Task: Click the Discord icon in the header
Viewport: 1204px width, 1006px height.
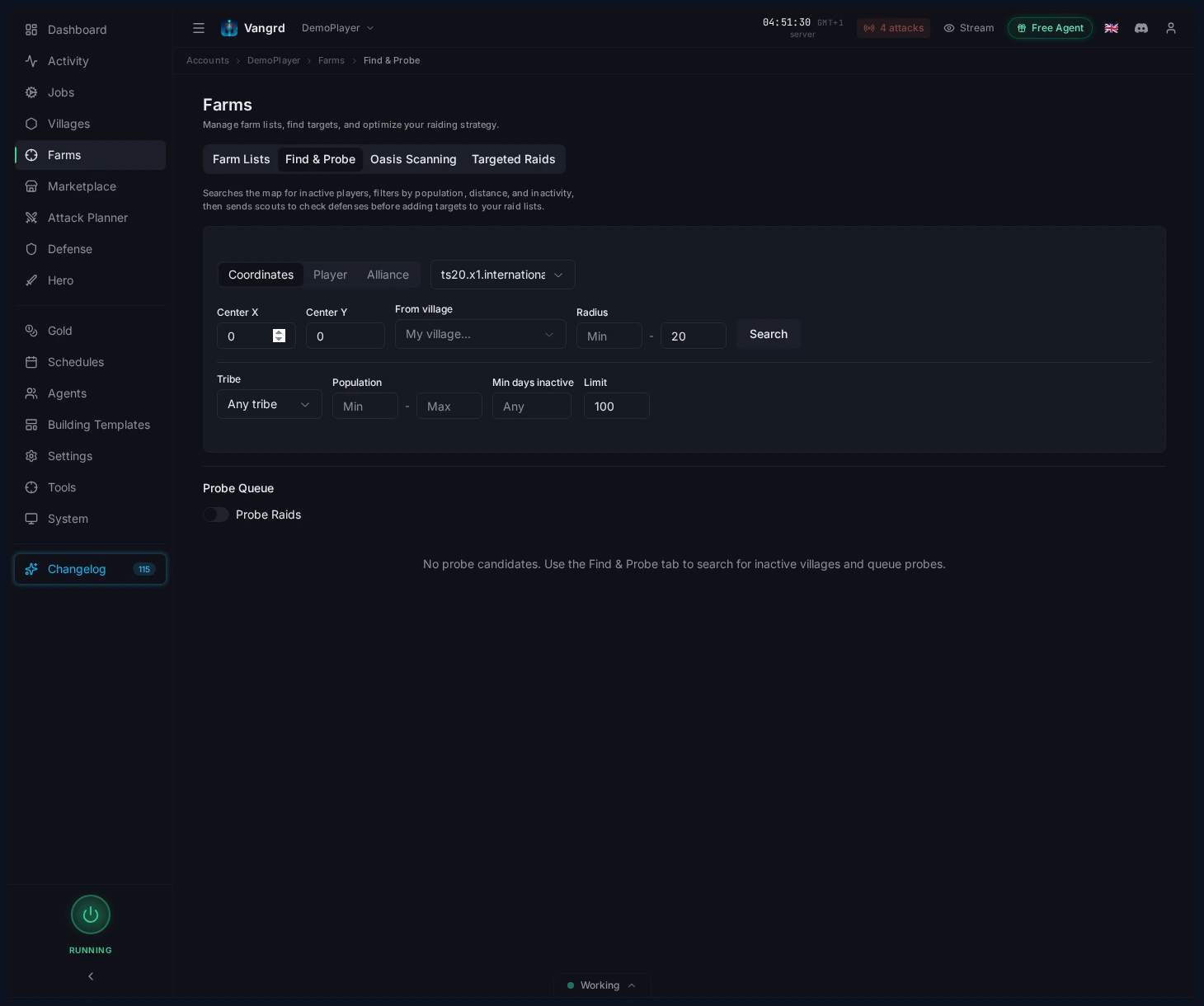Action: coord(1141,28)
